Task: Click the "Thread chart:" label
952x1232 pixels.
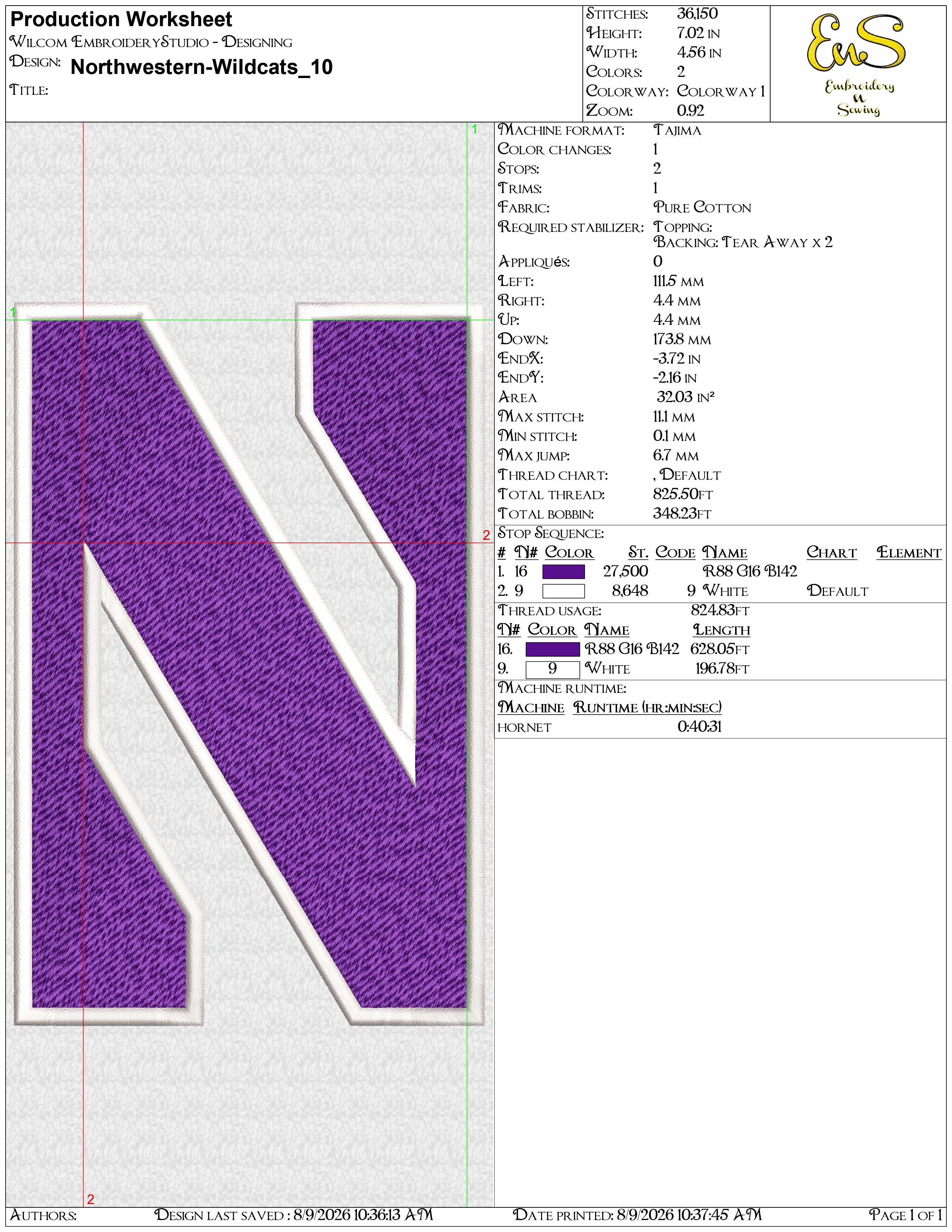Action: point(553,475)
